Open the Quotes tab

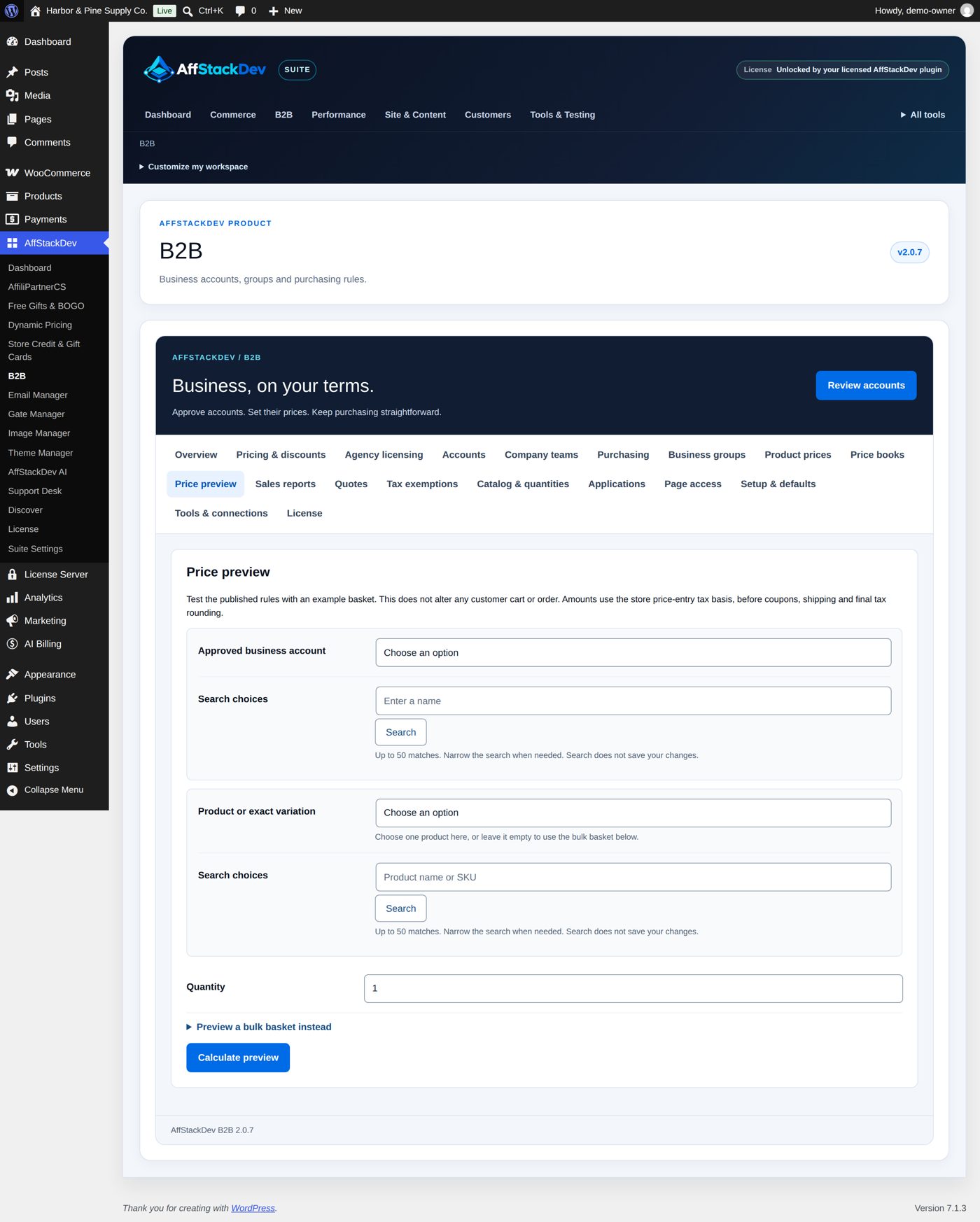(351, 484)
